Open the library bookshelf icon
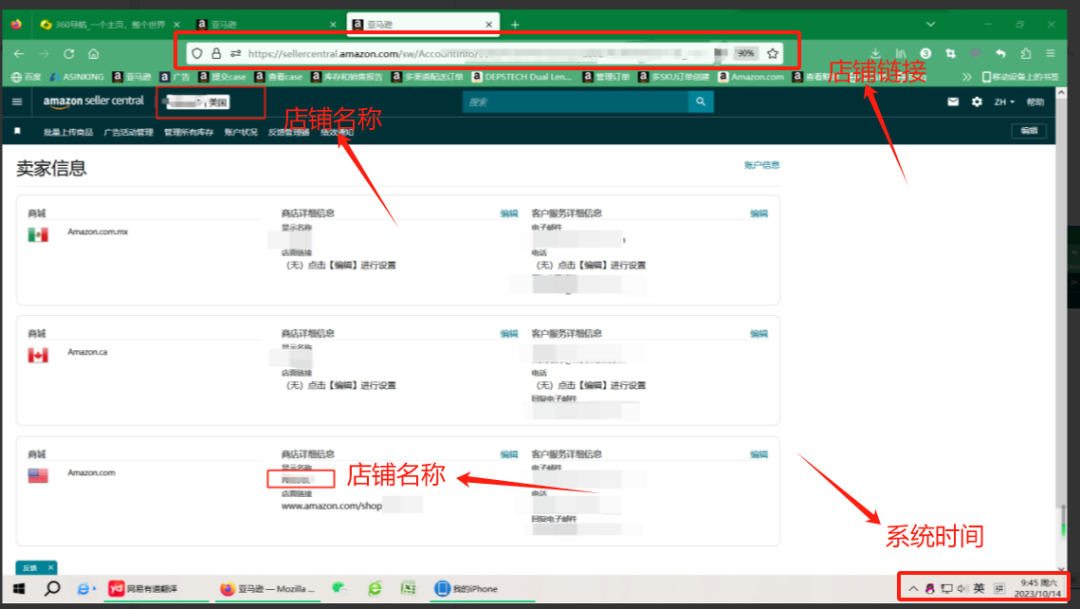Image resolution: width=1080 pixels, height=609 pixels. (x=900, y=53)
